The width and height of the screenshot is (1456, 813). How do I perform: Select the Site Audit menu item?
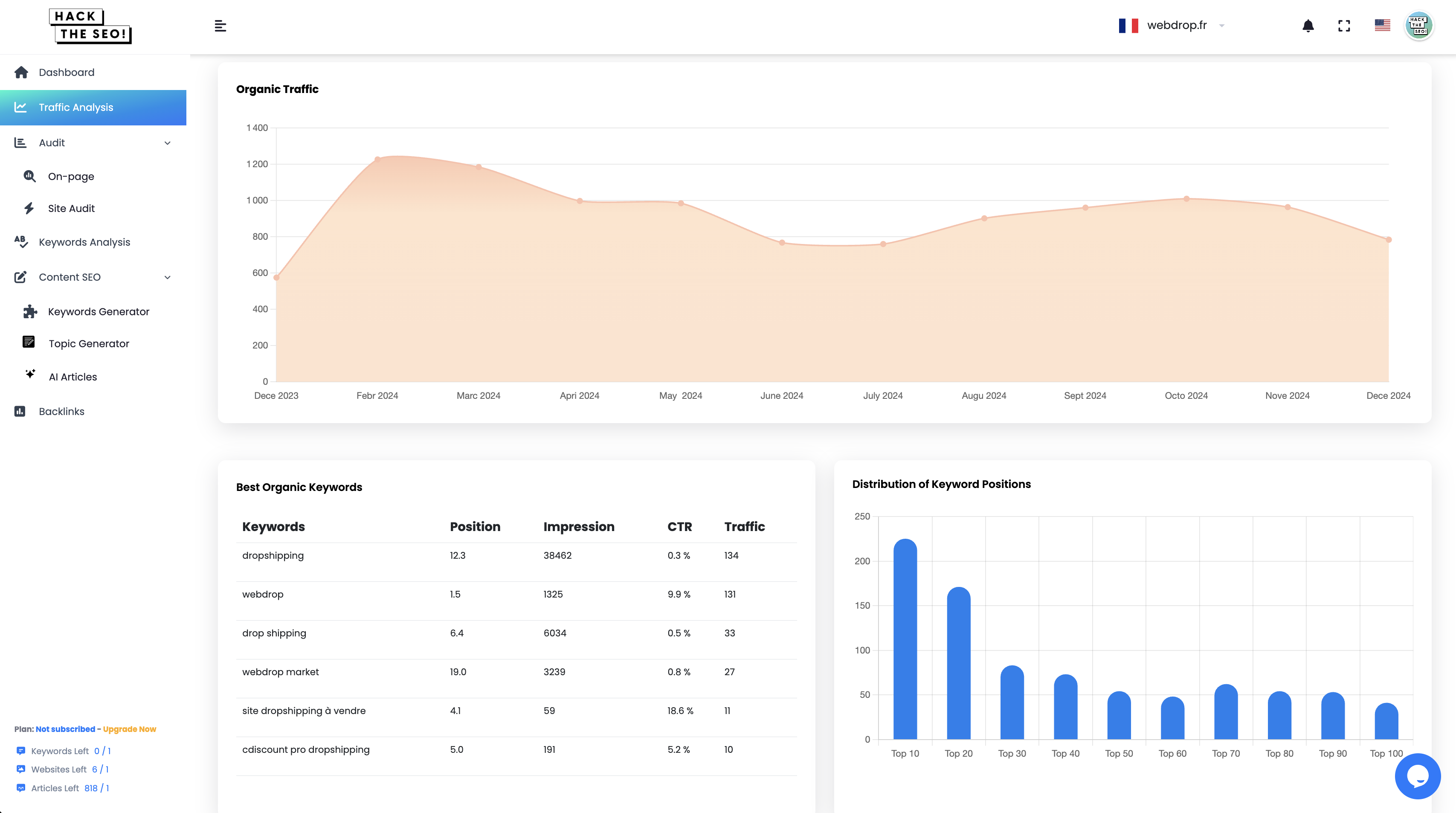click(x=71, y=208)
